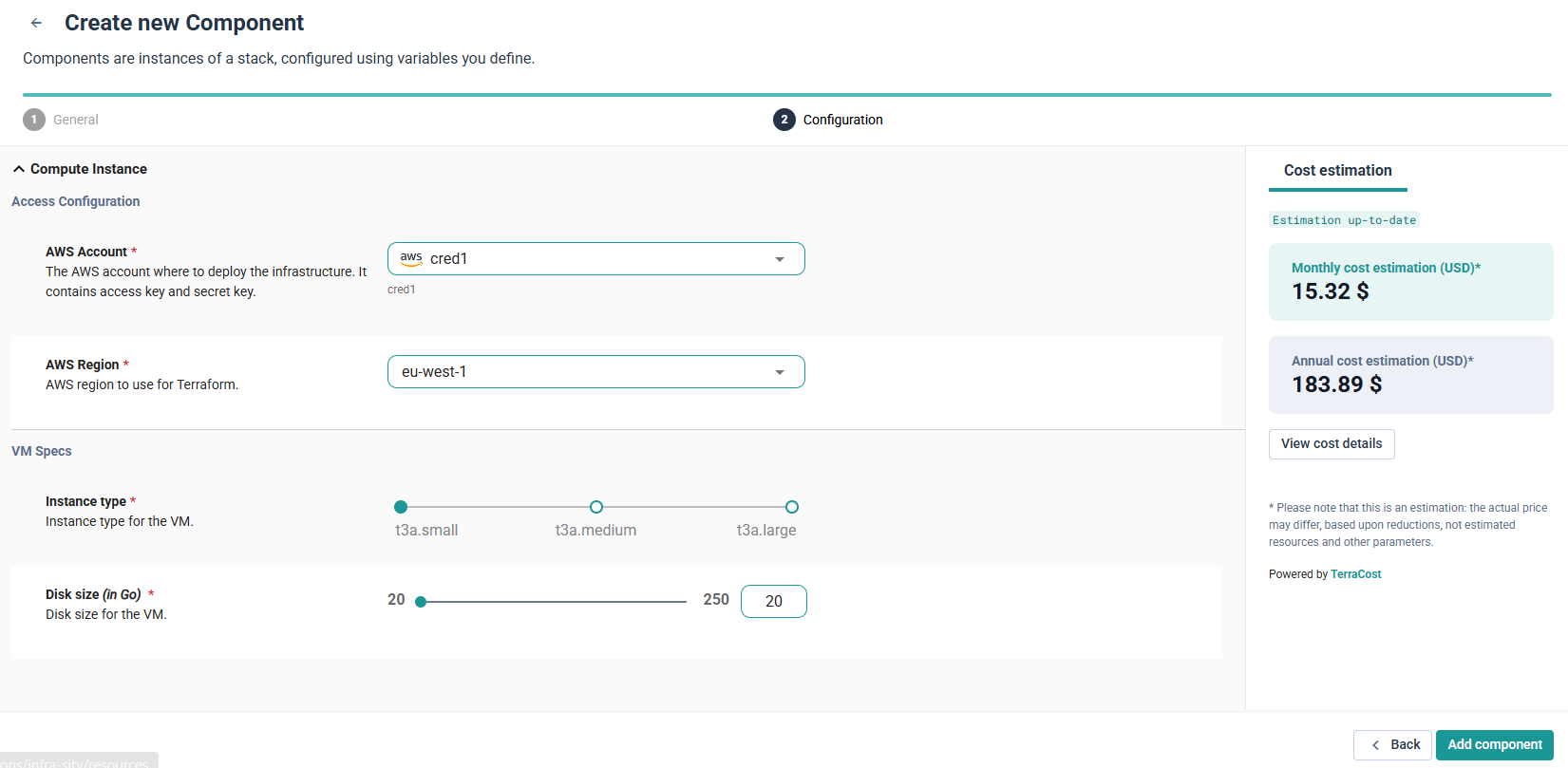Click the Monthly cost estimation card
The image size is (1568, 768).
coord(1410,282)
